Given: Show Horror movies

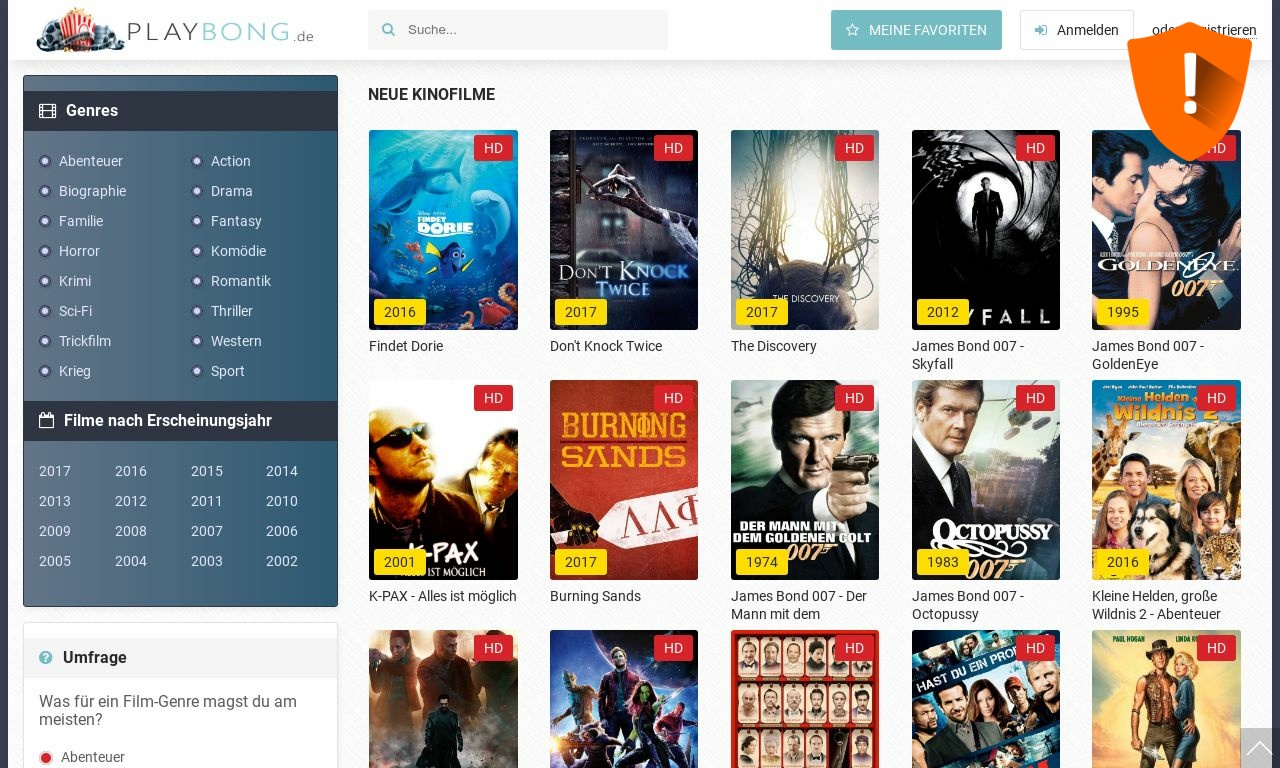Looking at the screenshot, I should 79,251.
